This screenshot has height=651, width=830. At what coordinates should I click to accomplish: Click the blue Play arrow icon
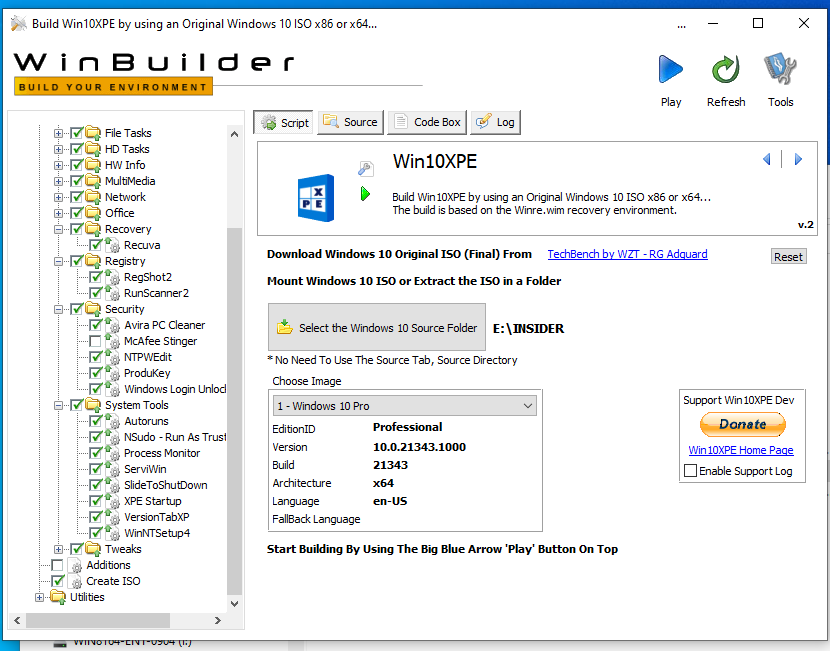(671, 69)
